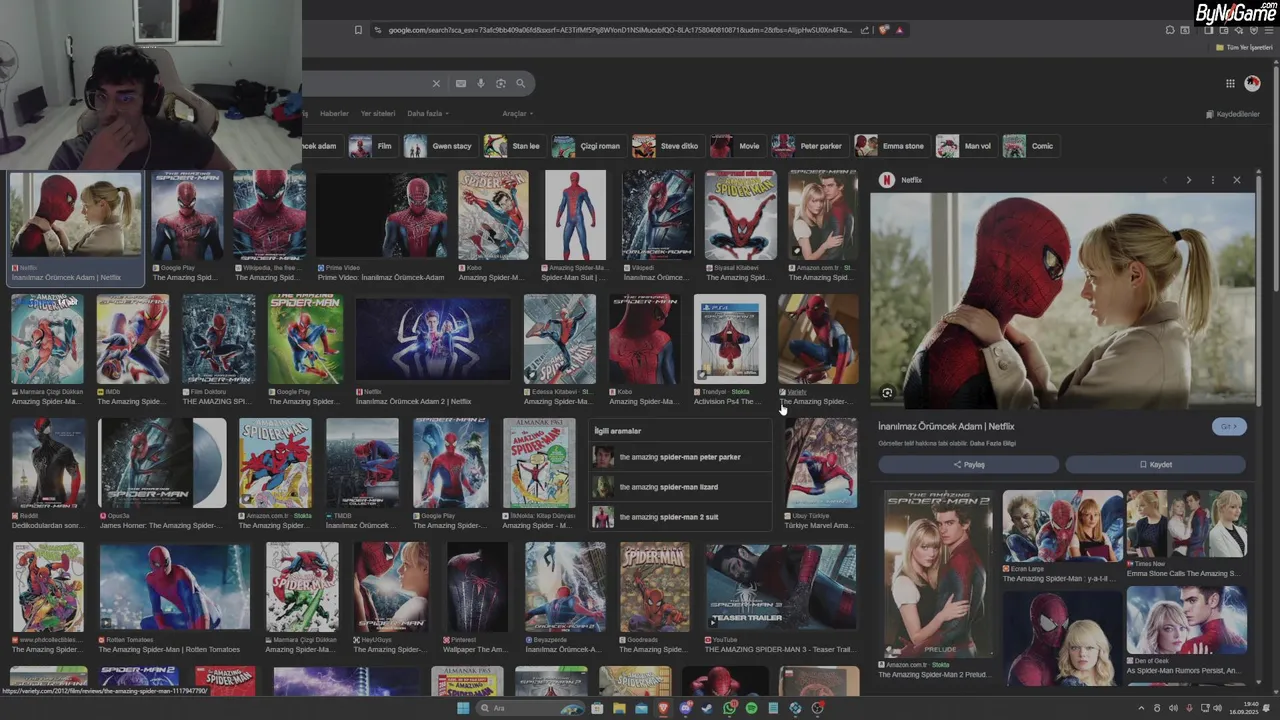Open Prime Video İnanılmaz Örümcek-Adam thumbnail
Image resolution: width=1280 pixels, height=720 pixels.
(x=382, y=215)
